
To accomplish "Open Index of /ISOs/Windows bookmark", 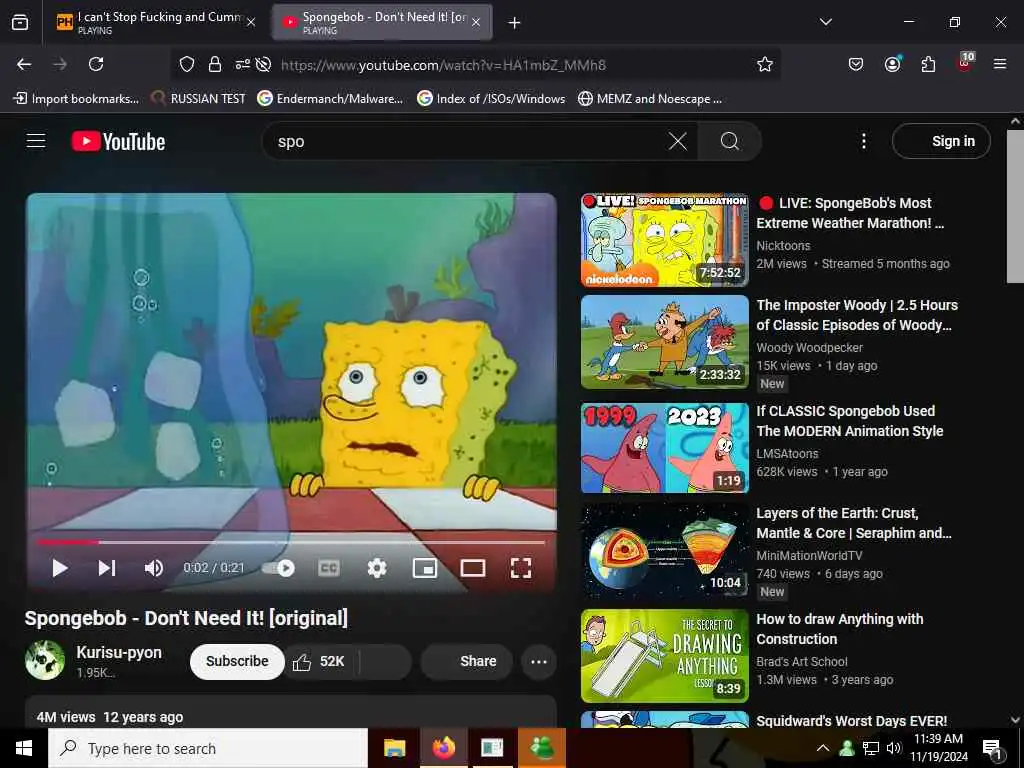I will click(491, 99).
